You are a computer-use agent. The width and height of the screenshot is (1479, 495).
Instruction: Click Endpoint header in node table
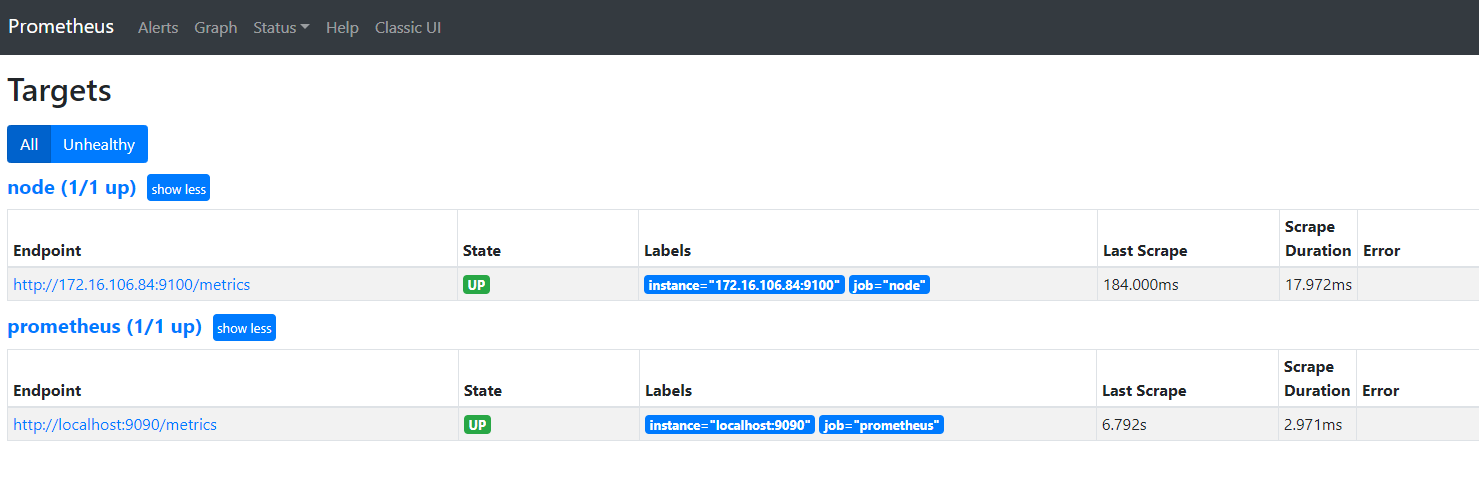[x=47, y=251]
